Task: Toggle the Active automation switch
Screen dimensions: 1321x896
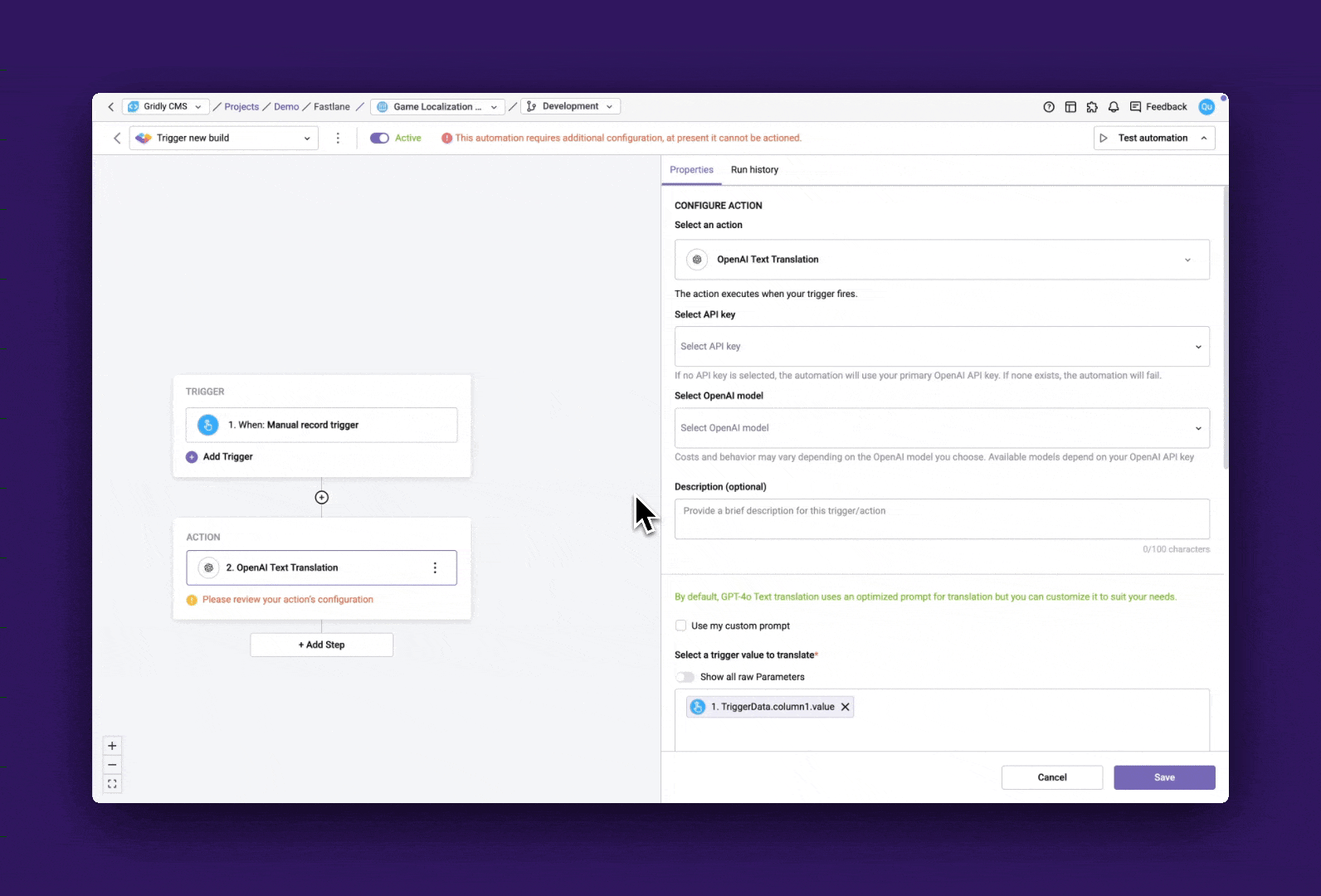Action: pyautogui.click(x=379, y=139)
